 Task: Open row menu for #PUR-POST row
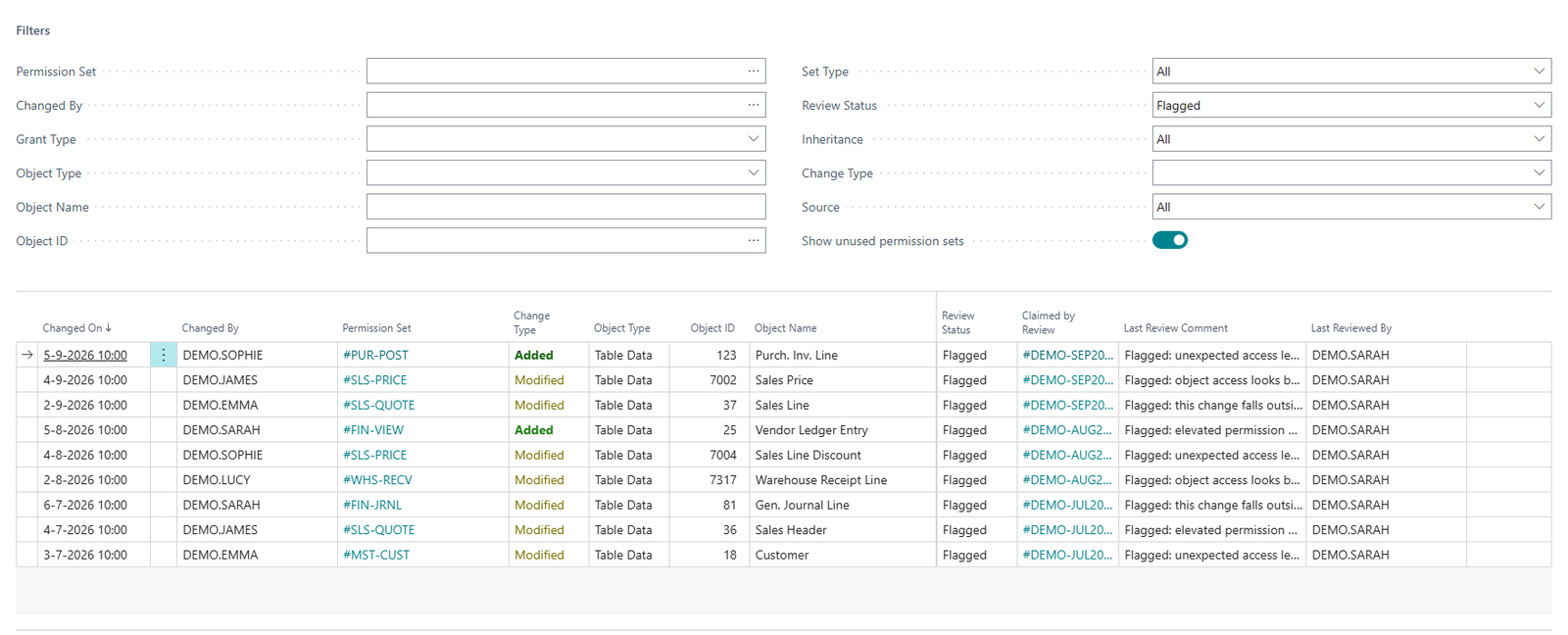coord(164,356)
